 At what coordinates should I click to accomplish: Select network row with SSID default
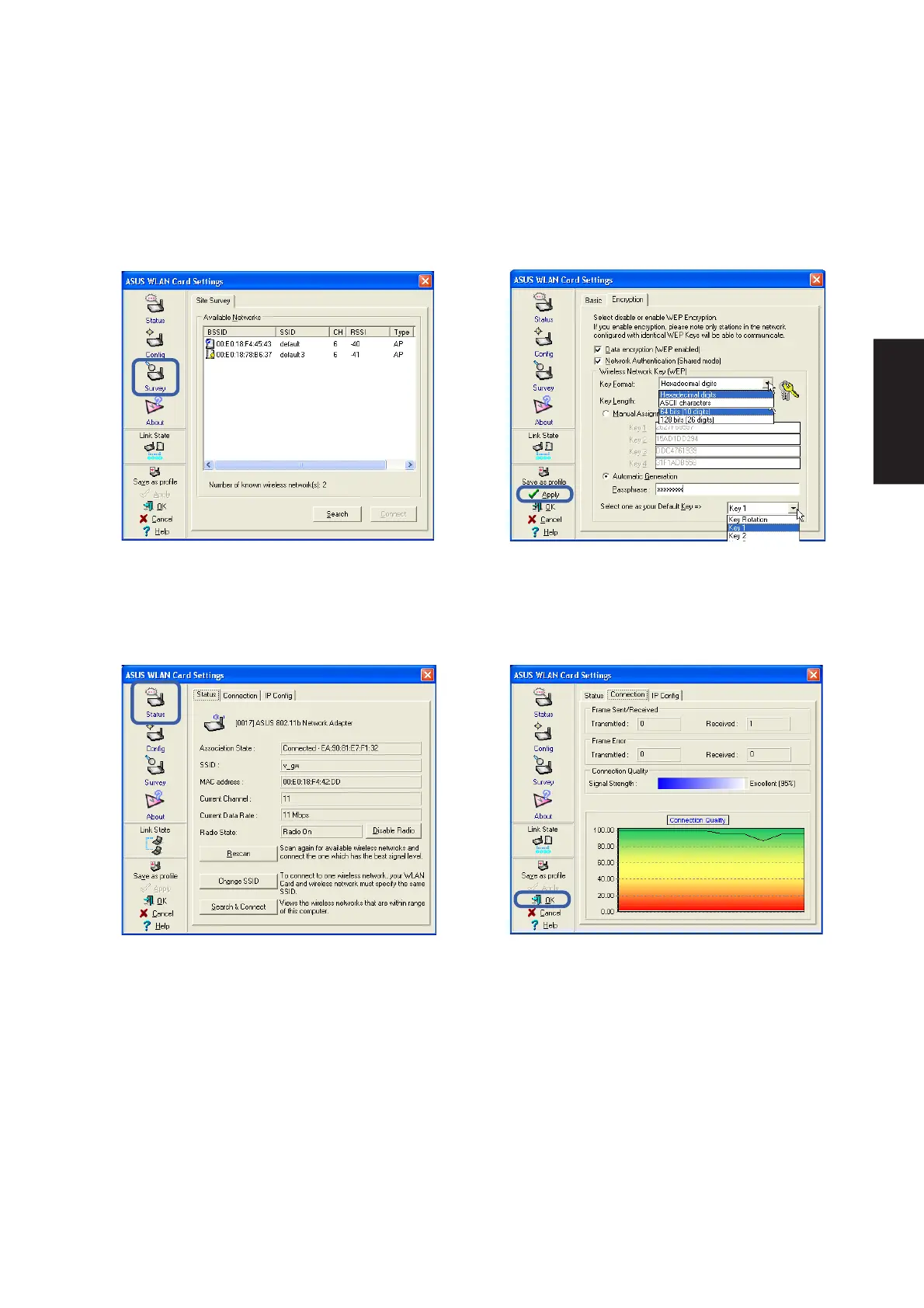click(309, 343)
